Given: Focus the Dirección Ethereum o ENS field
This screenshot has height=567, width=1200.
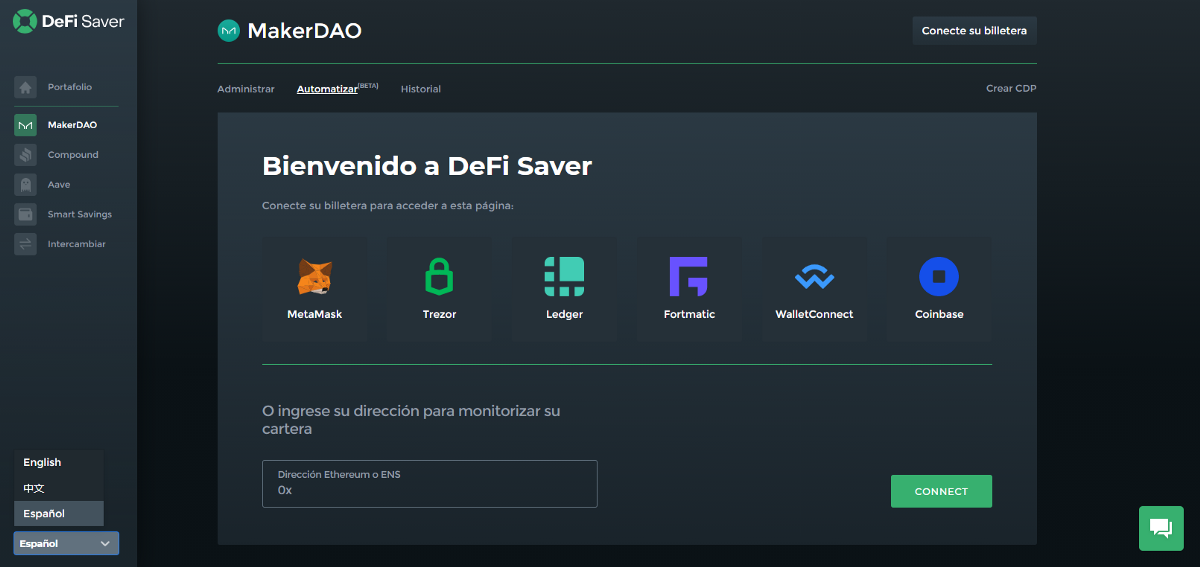Looking at the screenshot, I should click(430, 484).
